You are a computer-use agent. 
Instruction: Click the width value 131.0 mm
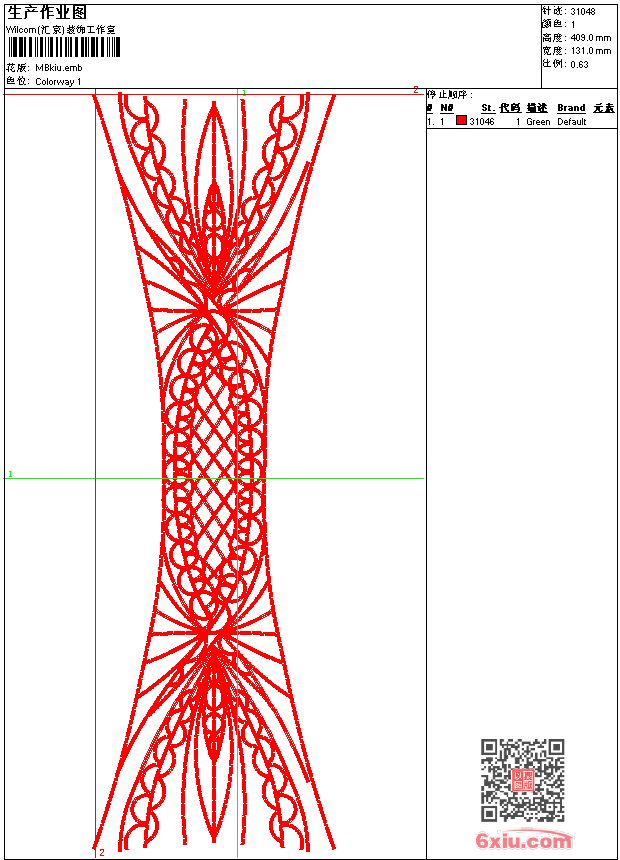[x=591, y=51]
